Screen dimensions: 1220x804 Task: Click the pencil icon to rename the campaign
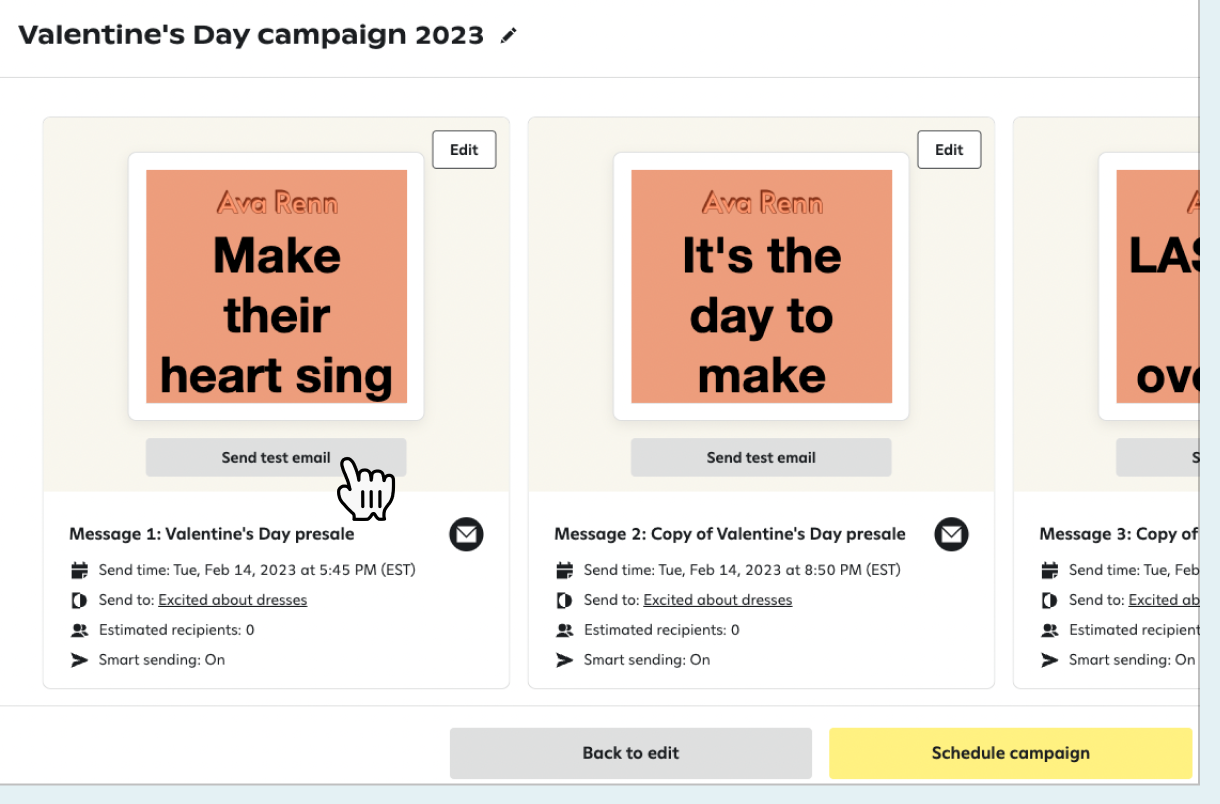pos(508,35)
